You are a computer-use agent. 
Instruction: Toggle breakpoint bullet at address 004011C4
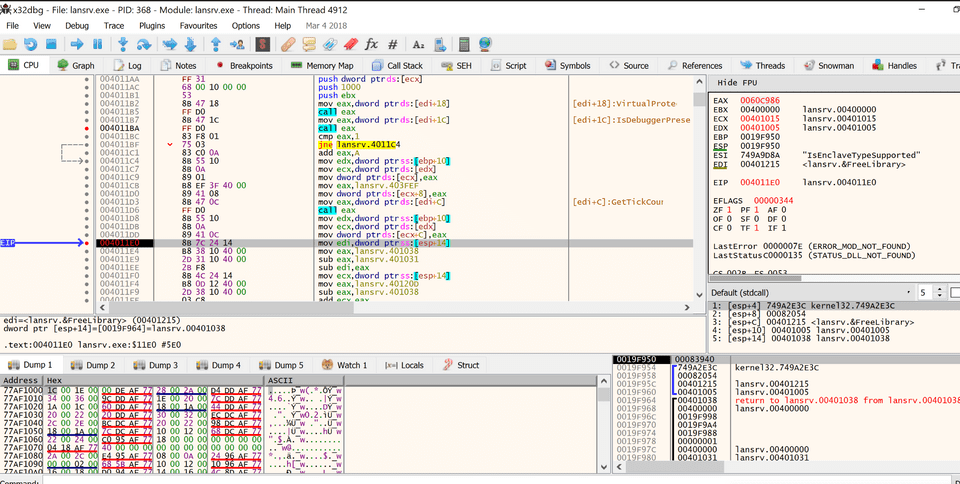(87, 161)
